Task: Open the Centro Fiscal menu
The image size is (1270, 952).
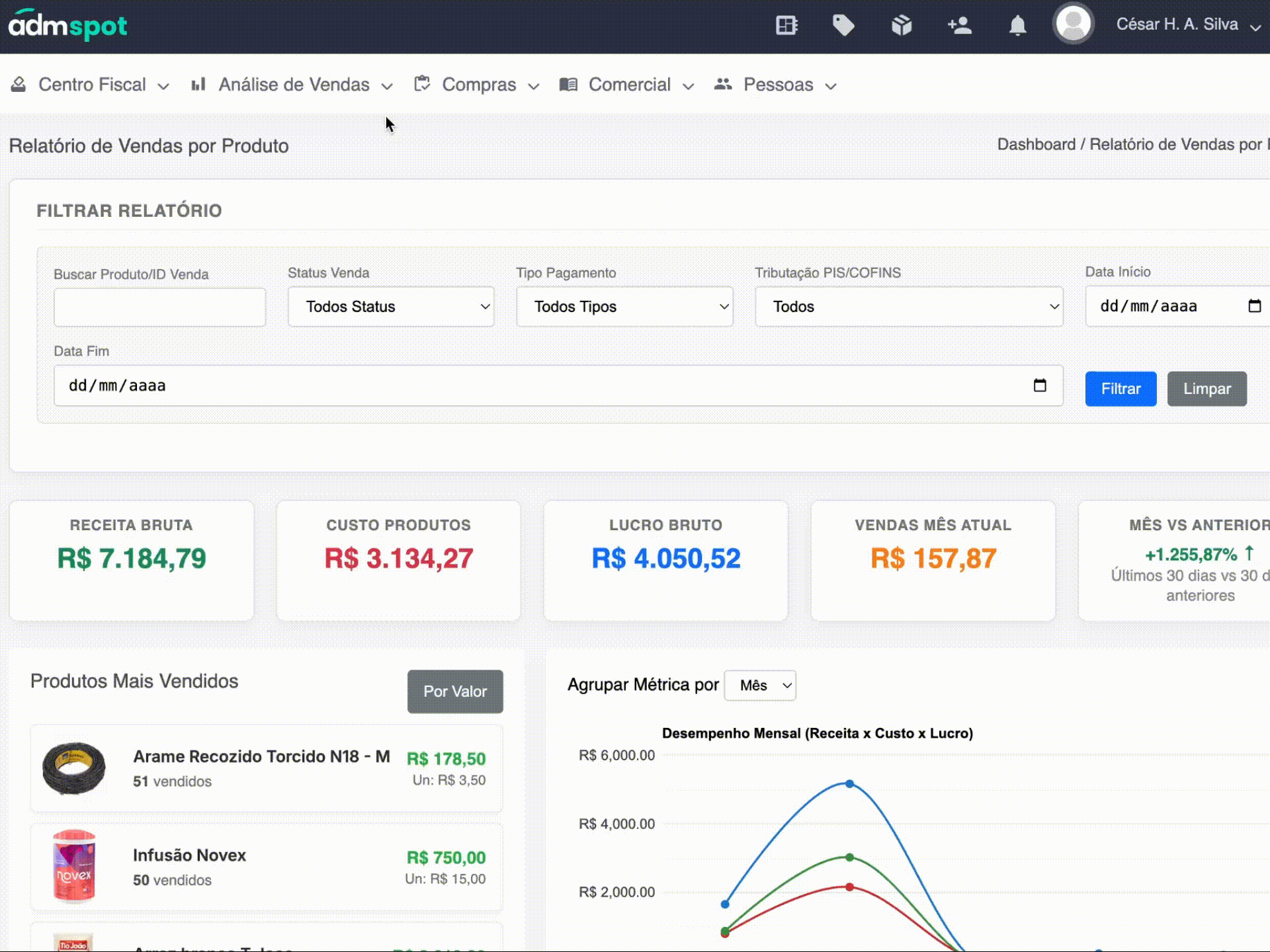Action: [91, 85]
